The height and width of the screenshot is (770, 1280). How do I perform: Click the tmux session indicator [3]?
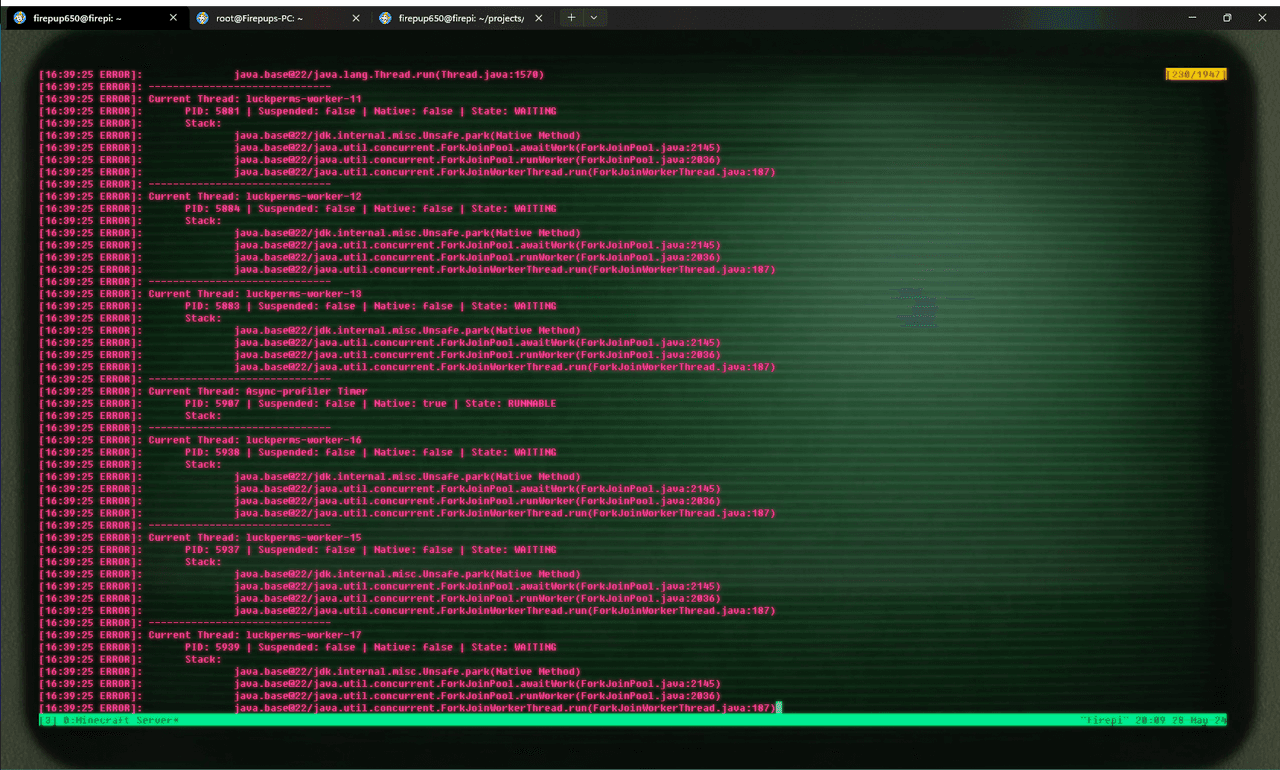point(47,720)
